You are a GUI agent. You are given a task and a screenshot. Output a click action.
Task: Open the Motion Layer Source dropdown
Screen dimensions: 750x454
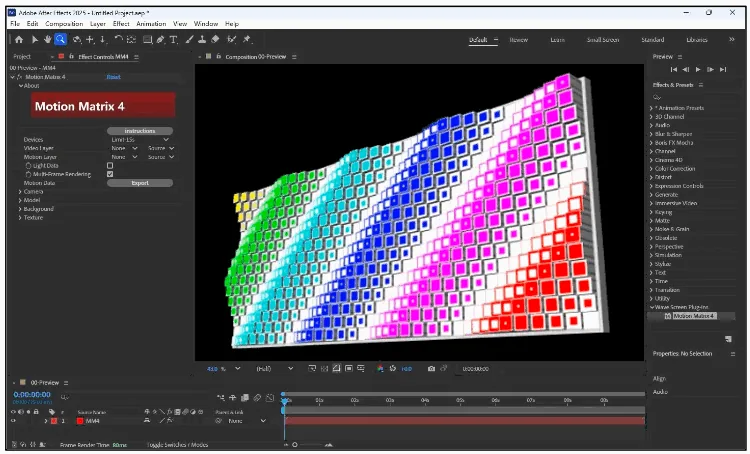click(161, 157)
